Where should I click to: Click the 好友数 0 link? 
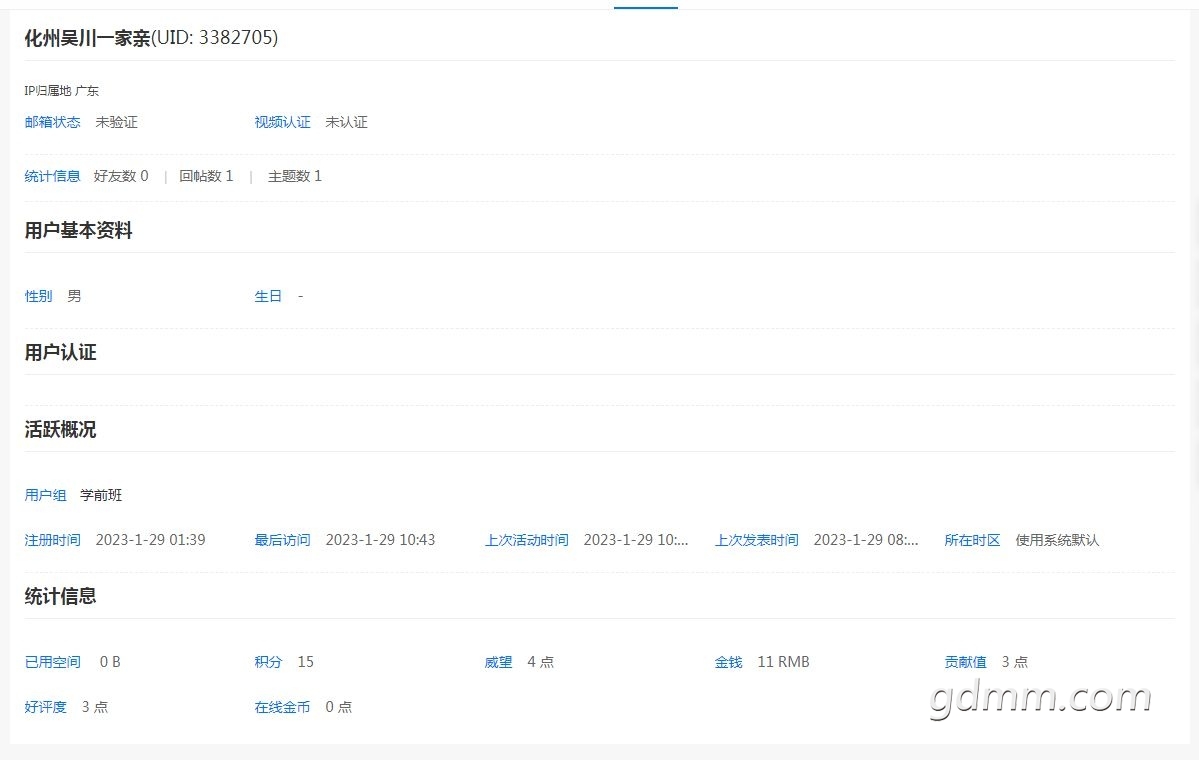pos(121,176)
